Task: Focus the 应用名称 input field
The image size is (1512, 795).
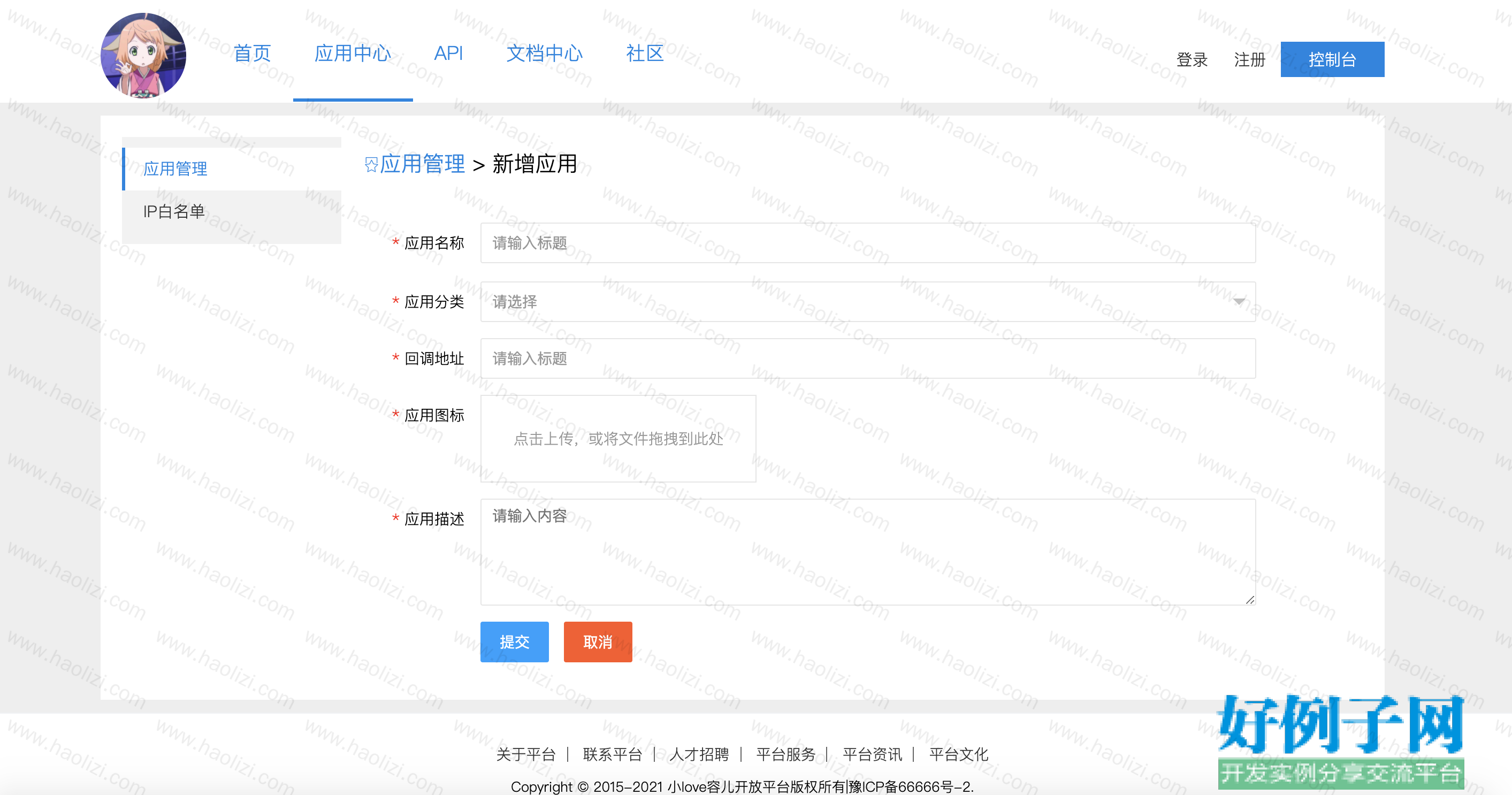Action: [x=867, y=243]
